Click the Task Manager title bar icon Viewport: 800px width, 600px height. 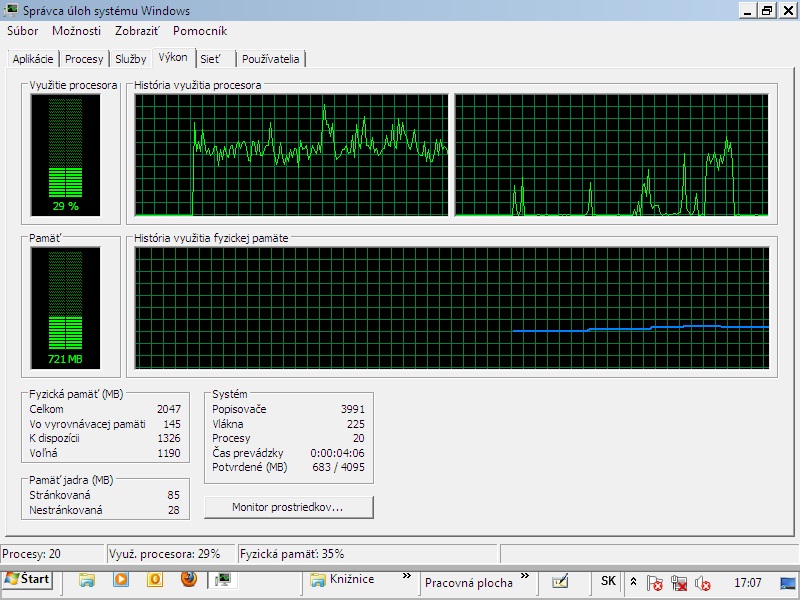10,10
